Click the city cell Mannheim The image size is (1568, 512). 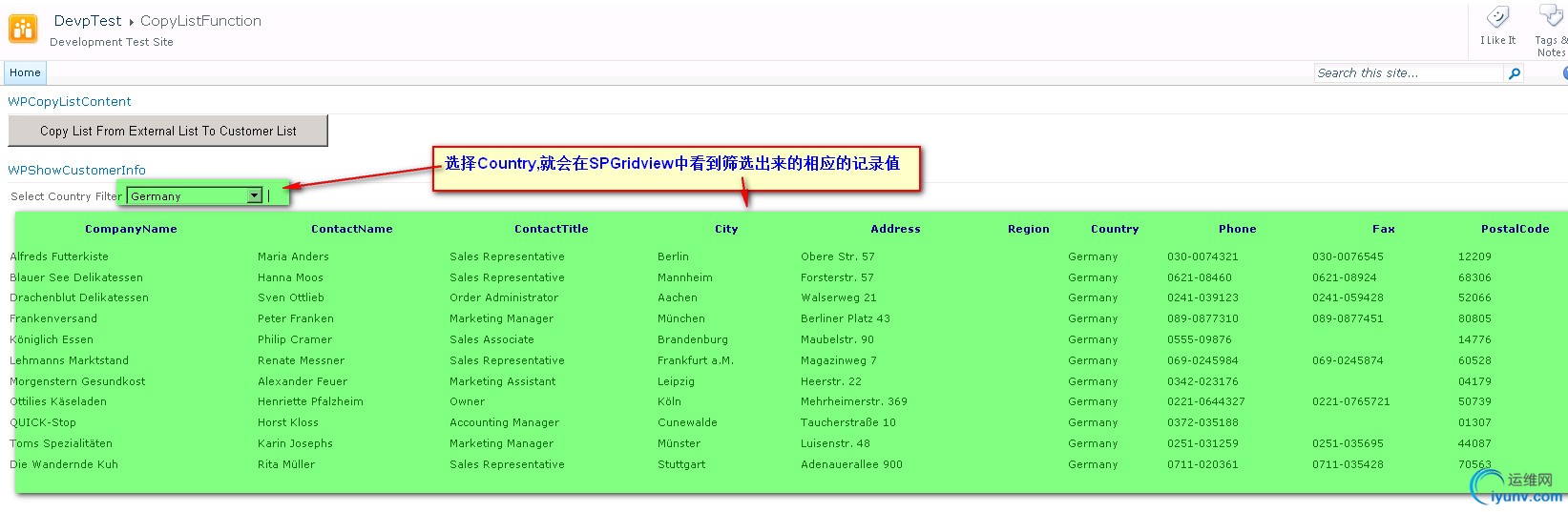[685, 277]
